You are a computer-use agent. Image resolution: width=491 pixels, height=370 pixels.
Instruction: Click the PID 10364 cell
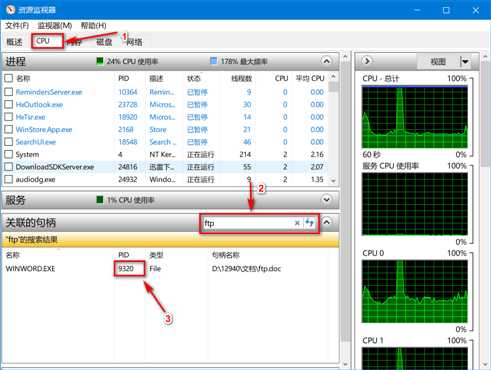(128, 92)
